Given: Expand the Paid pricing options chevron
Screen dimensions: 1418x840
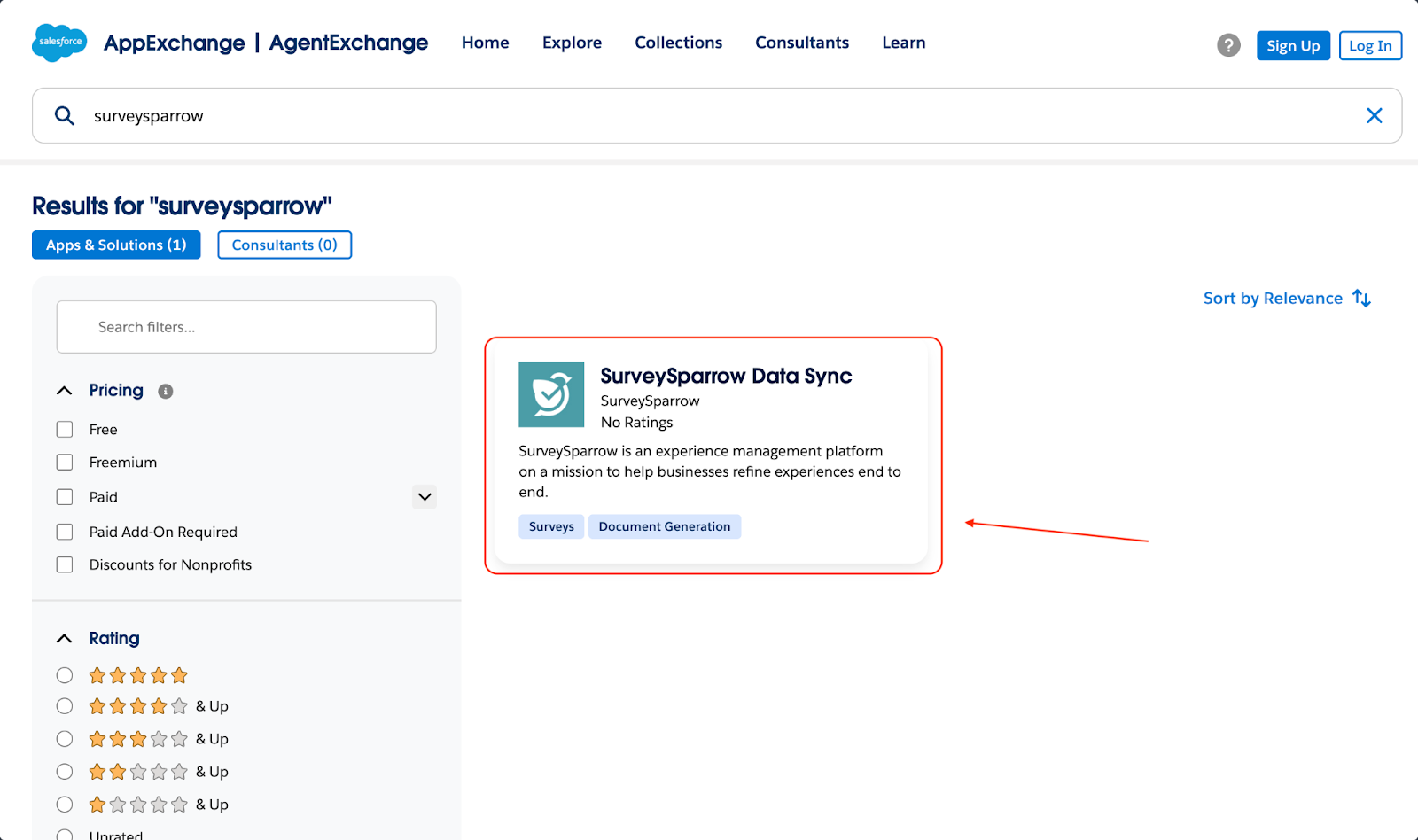Looking at the screenshot, I should 425,497.
